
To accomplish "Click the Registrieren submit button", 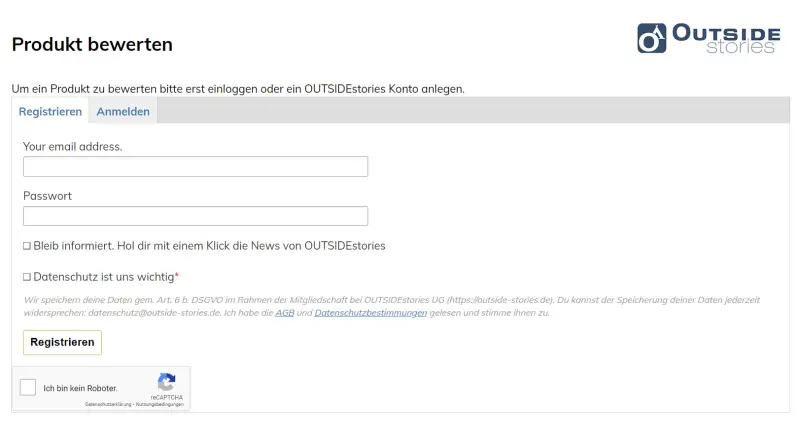I will pyautogui.click(x=62, y=342).
